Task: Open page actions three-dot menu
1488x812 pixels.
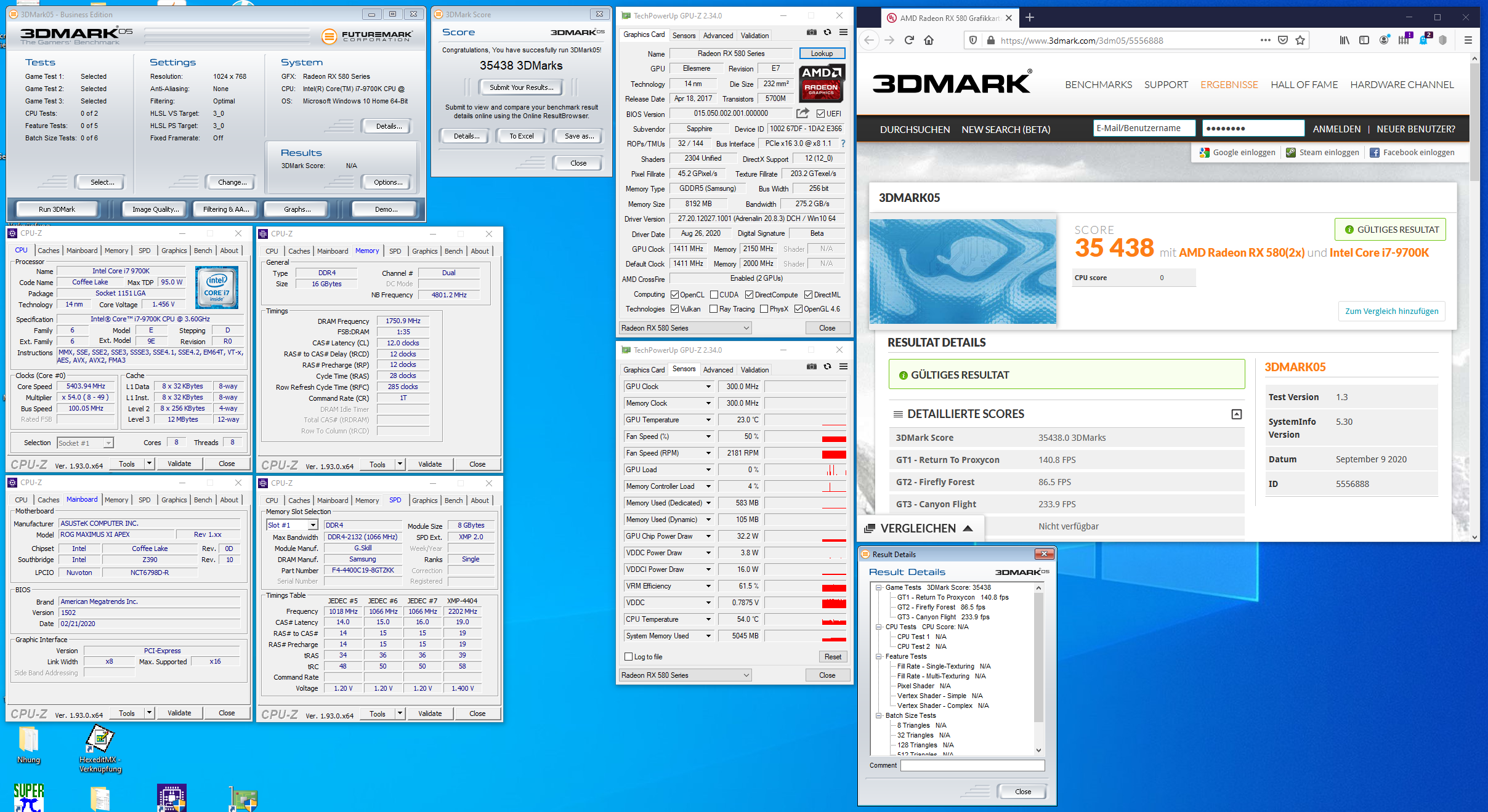Action: click(1265, 41)
